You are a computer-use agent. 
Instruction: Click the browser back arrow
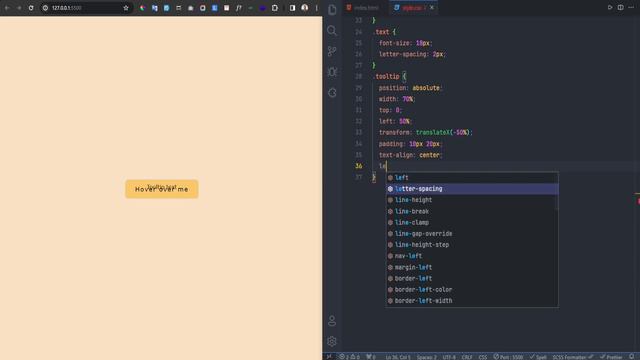7,8
